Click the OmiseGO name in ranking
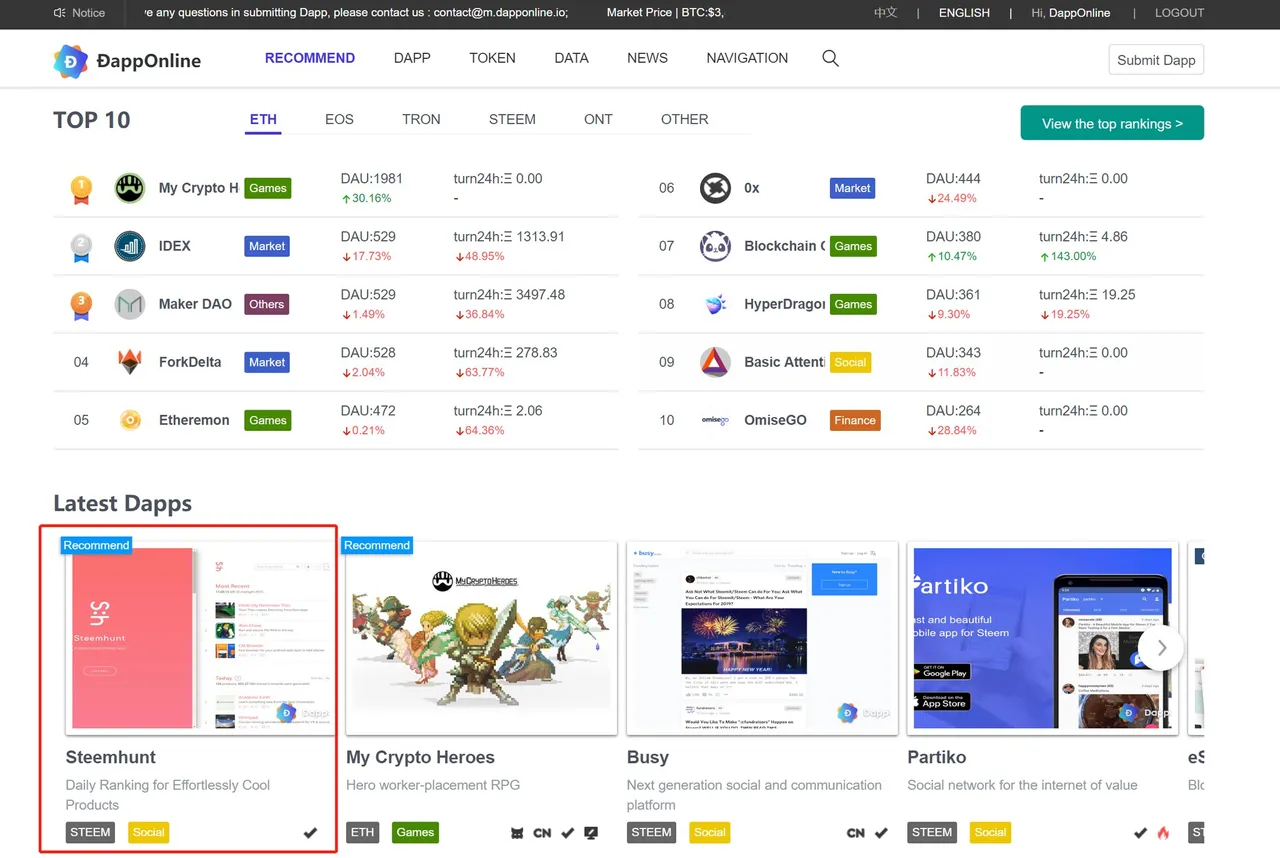Screen dimensions: 1280x858 (775, 420)
